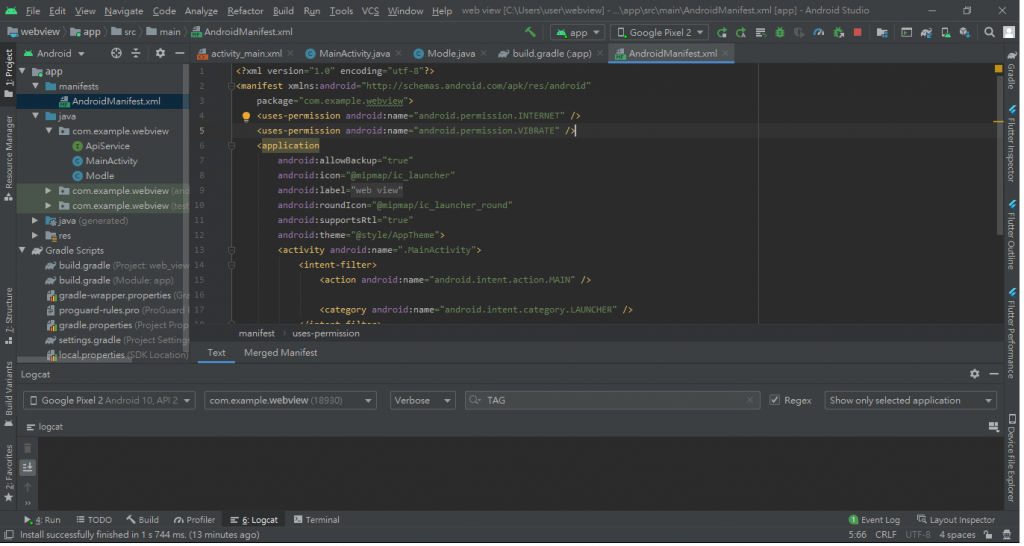Toggle the Build Variants side tab
Screen dimensions: 1024x546
(8, 395)
